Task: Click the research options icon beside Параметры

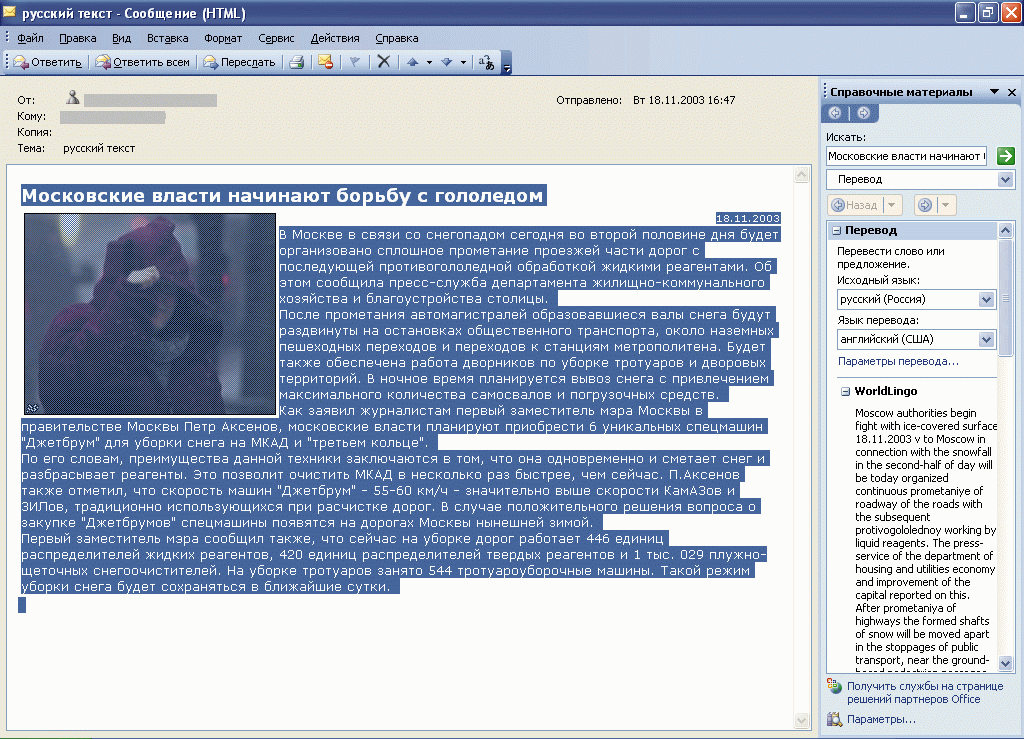Action: pyautogui.click(x=834, y=719)
